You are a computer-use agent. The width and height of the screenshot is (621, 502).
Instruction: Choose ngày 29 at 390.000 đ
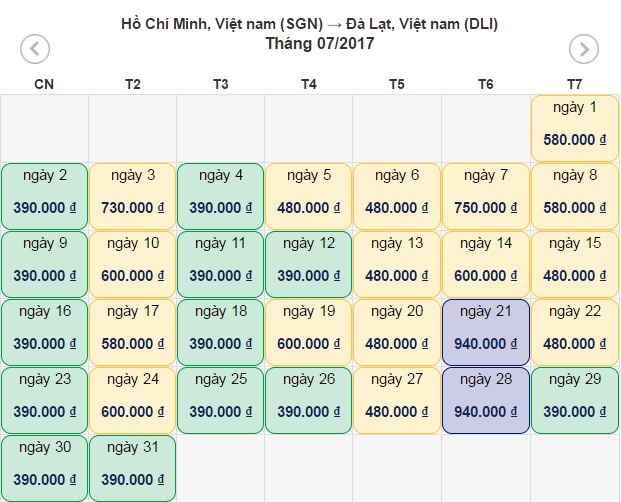pyautogui.click(x=575, y=401)
